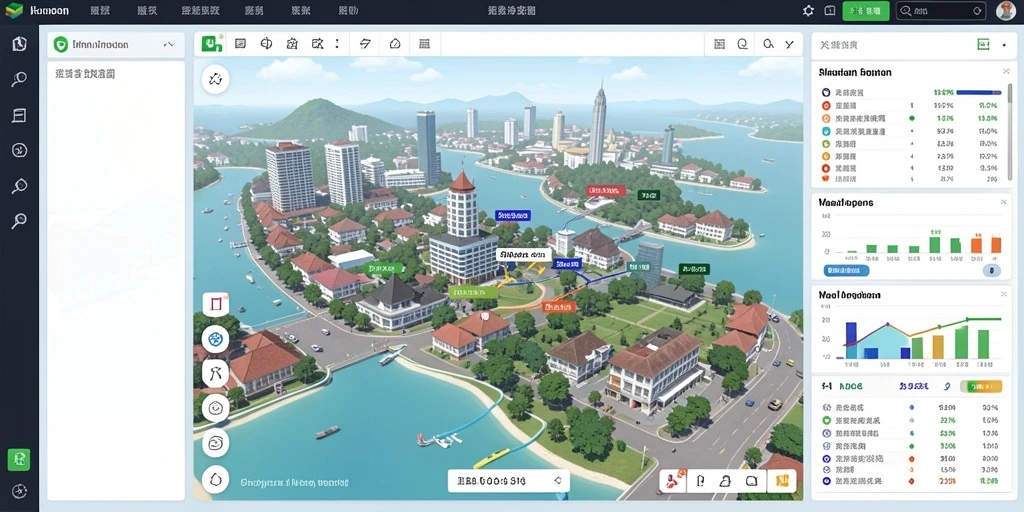Viewport: 1024px width, 512px height.
Task: Click the round spiral button on map
Action: click(216, 443)
